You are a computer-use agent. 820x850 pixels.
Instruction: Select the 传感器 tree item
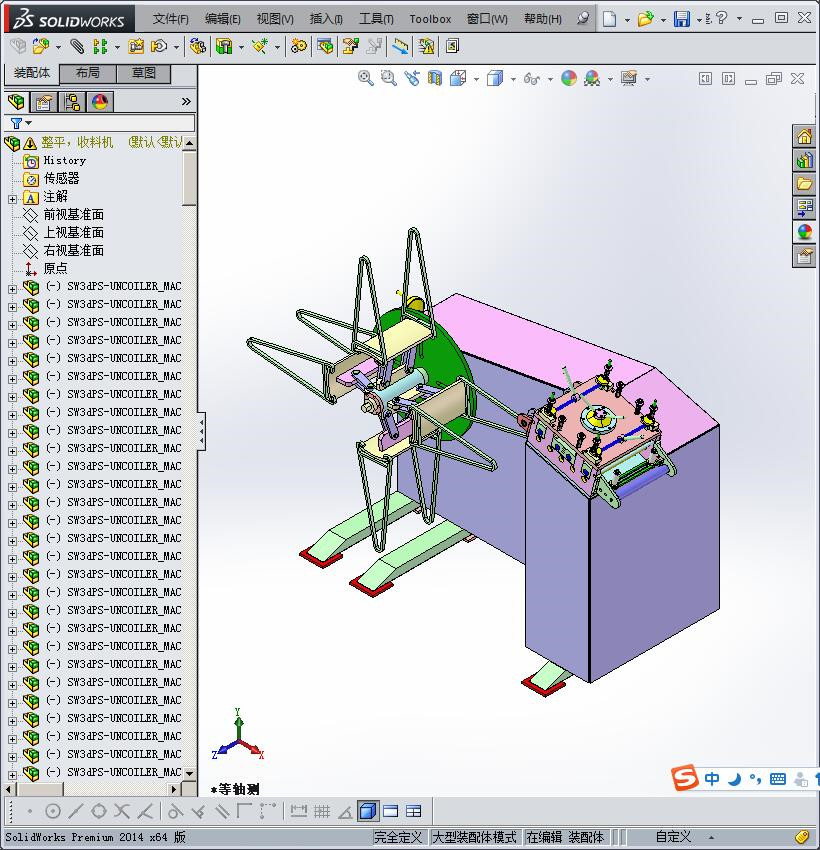coord(61,178)
